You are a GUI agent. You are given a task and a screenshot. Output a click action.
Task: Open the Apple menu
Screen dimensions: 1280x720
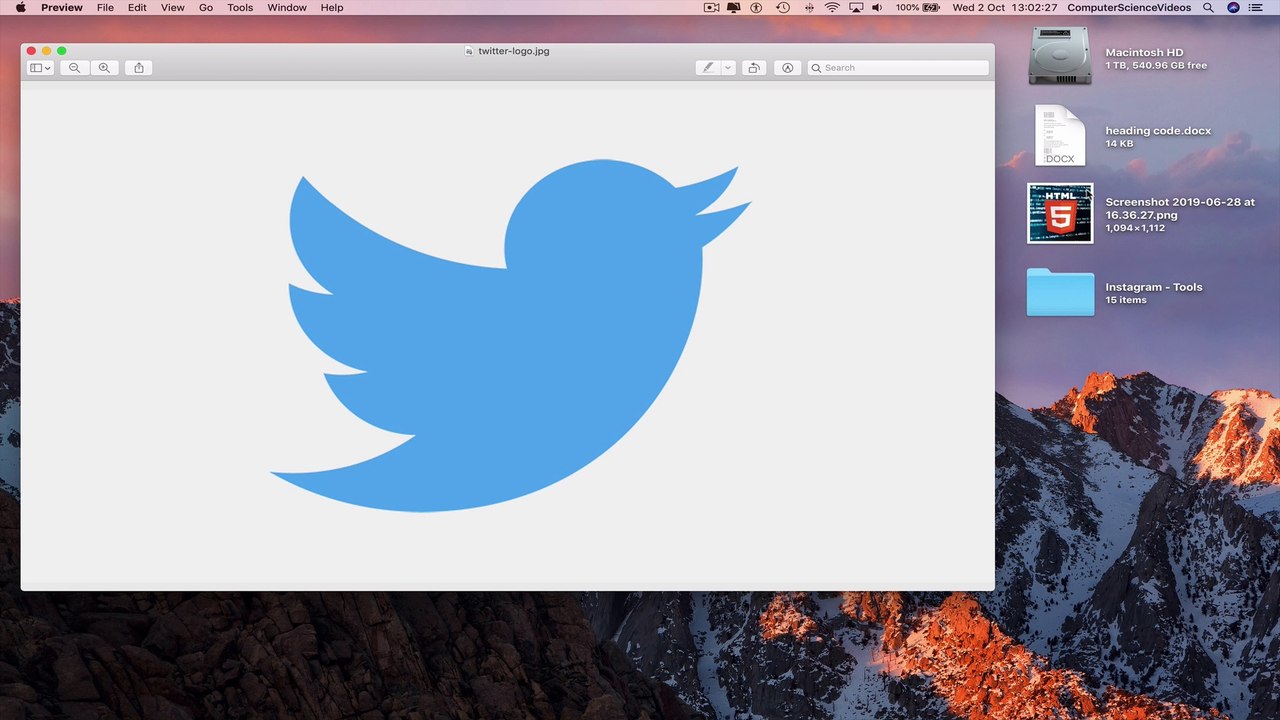tap(20, 7)
